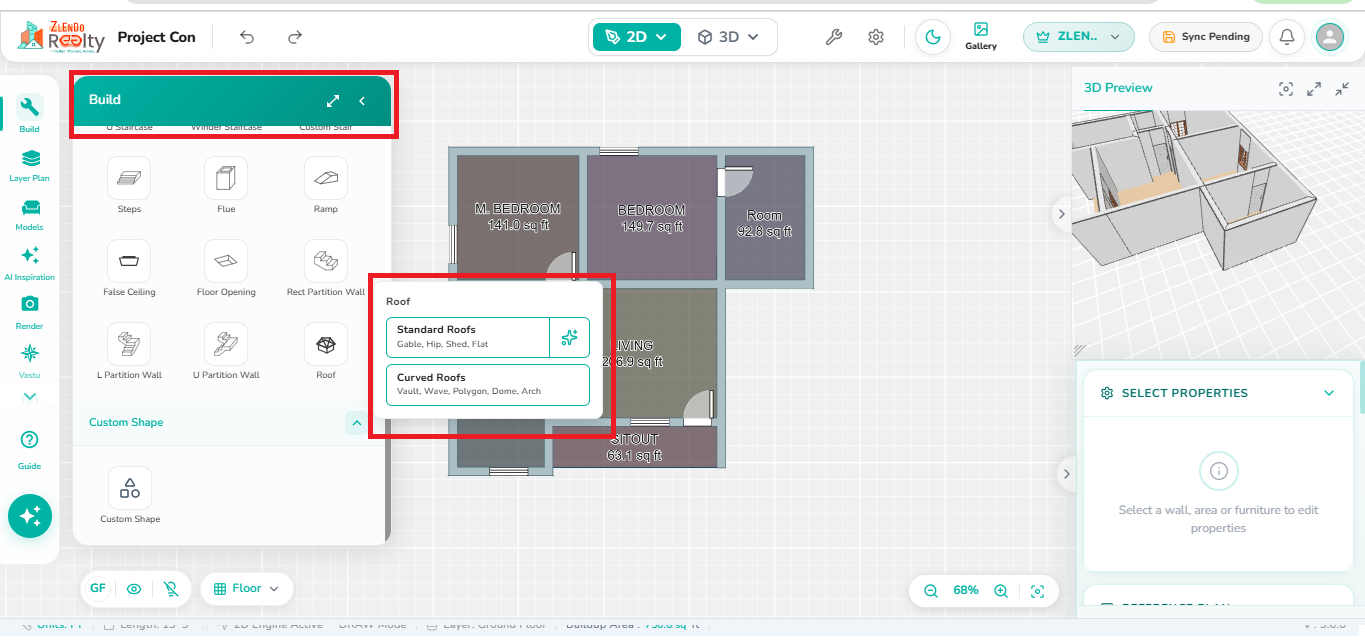Open AI Inspiration tool
The width and height of the screenshot is (1365, 641).
click(x=30, y=263)
